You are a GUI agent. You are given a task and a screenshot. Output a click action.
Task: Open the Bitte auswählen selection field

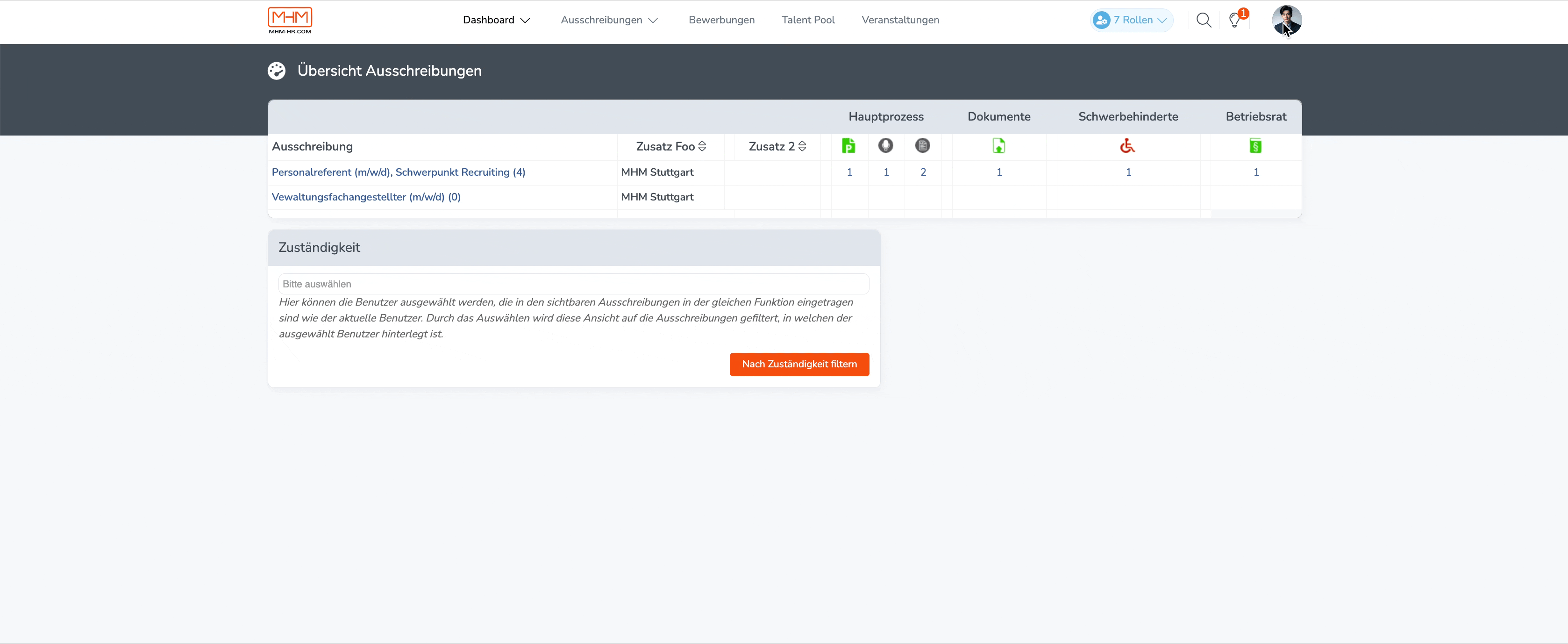(x=573, y=284)
